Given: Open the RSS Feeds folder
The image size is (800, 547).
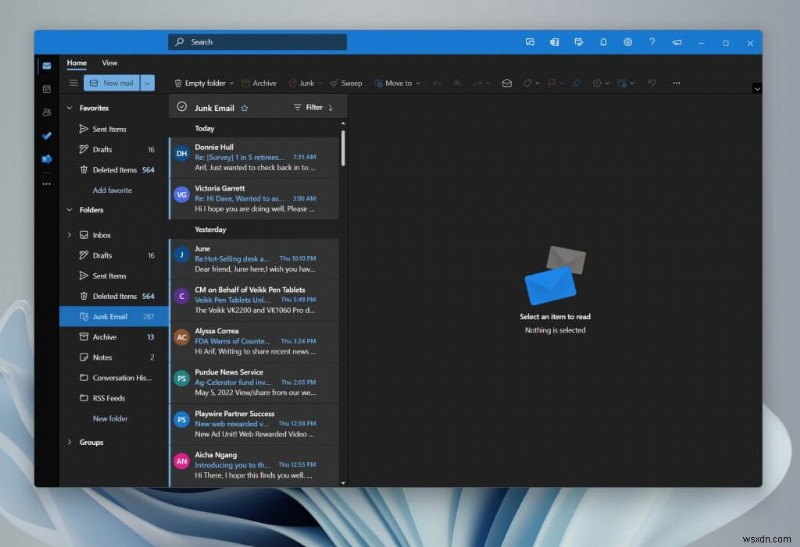Looking at the screenshot, I should click(x=114, y=399).
